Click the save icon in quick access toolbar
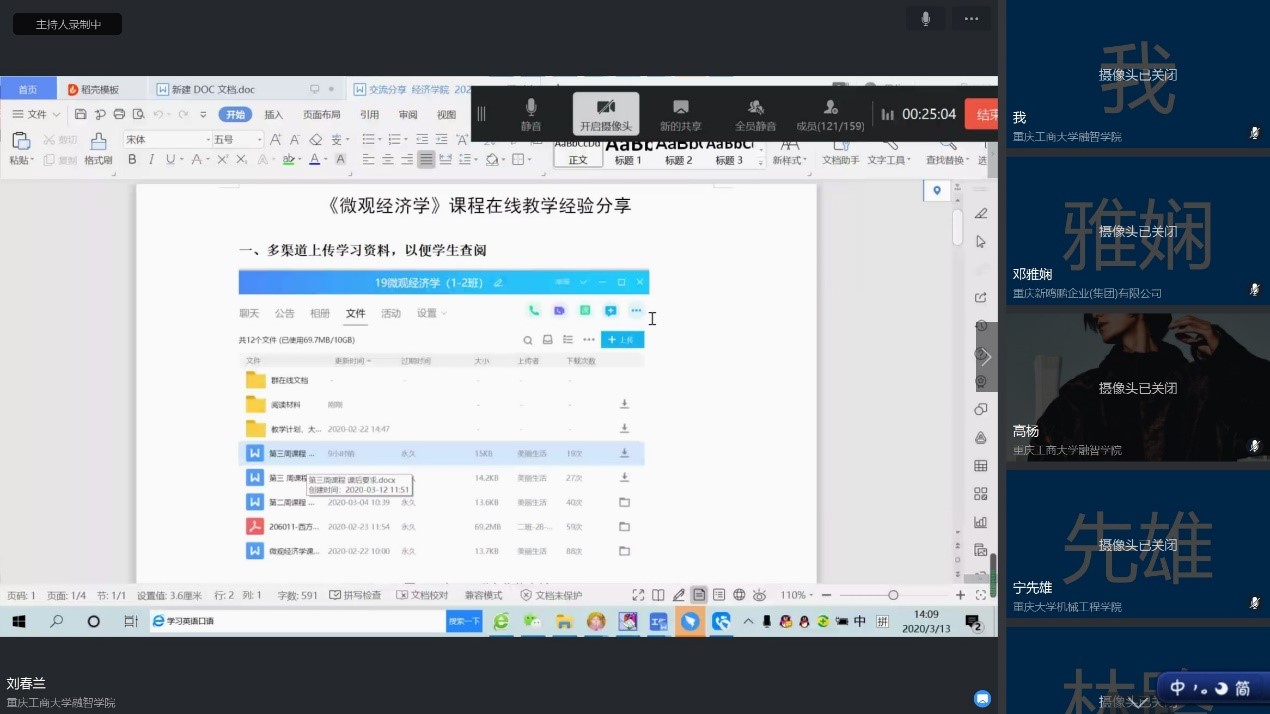Image resolution: width=1270 pixels, height=714 pixels. click(82, 115)
